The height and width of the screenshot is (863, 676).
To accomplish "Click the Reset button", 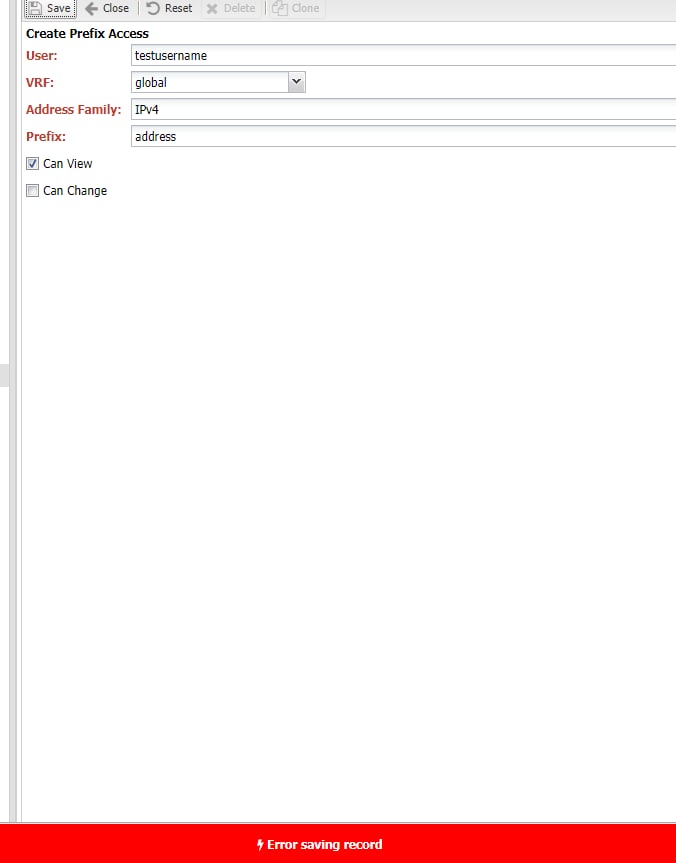I will (x=170, y=8).
